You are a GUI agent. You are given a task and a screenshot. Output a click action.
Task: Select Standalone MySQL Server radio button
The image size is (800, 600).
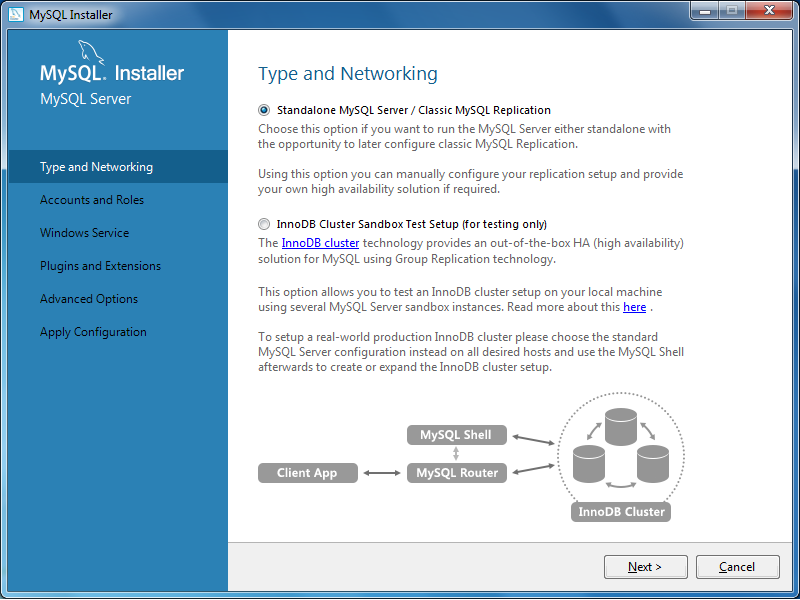click(264, 110)
